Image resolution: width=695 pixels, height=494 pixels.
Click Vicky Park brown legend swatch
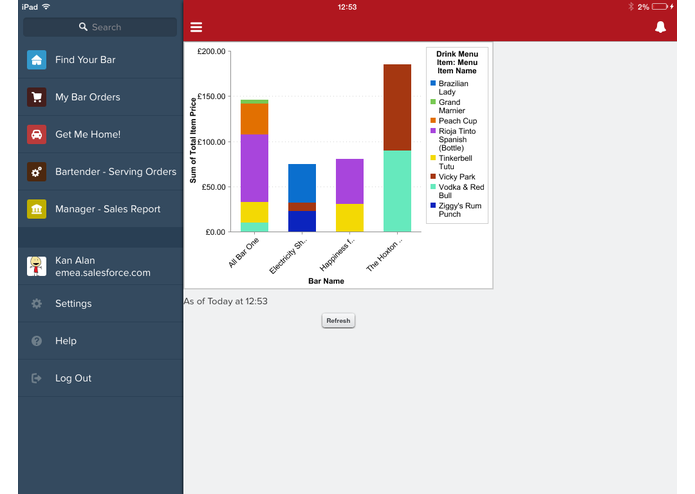[x=433, y=176]
